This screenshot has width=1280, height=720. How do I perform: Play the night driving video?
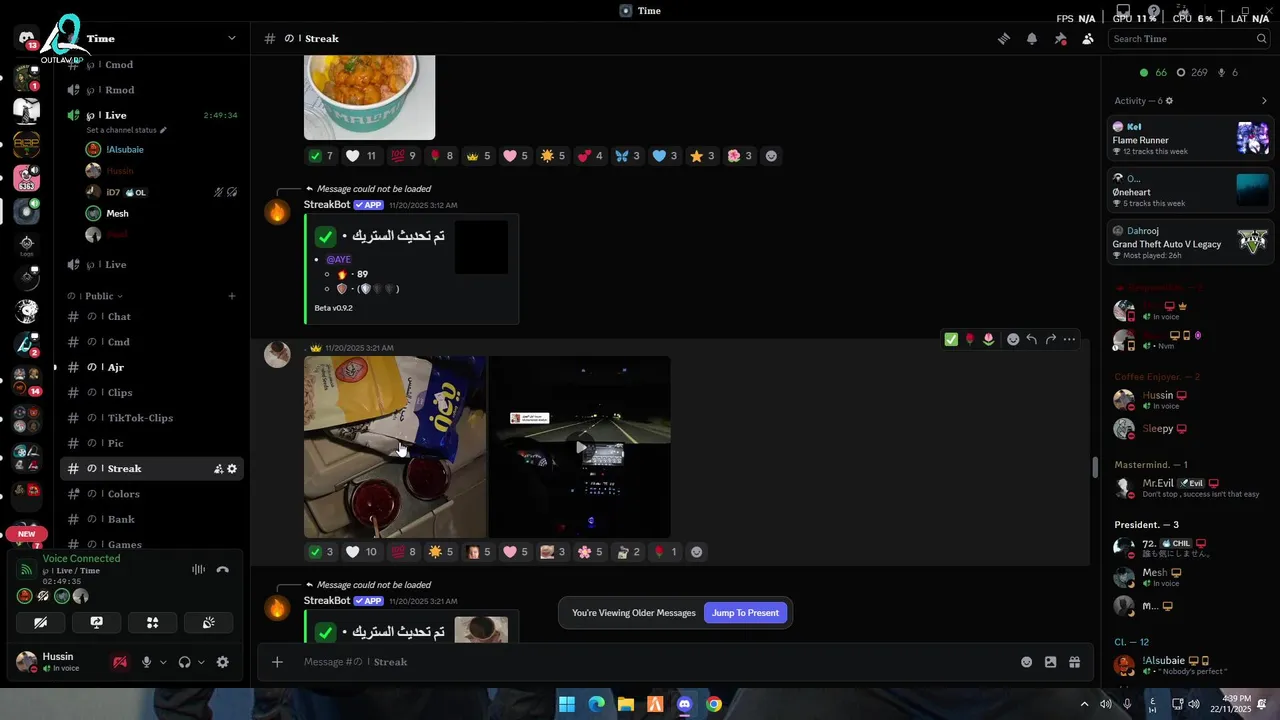pos(580,447)
